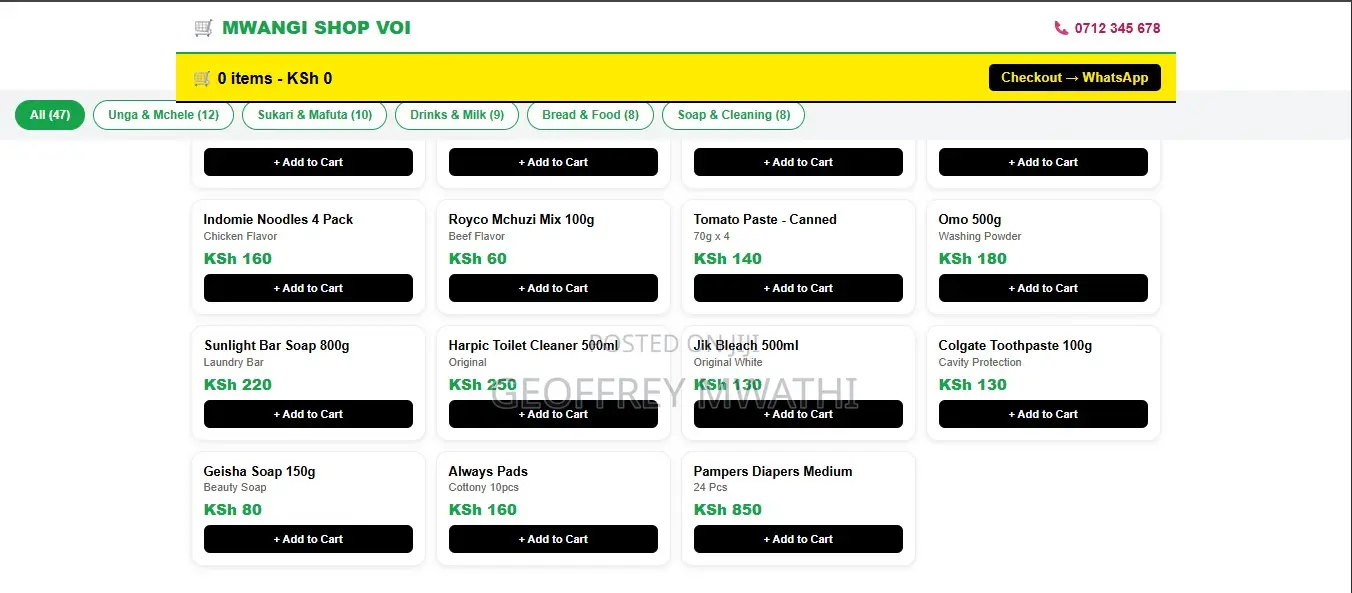Add Pampers Diapers Medium to cart
Image resolution: width=1352 pixels, height=593 pixels.
click(x=798, y=539)
